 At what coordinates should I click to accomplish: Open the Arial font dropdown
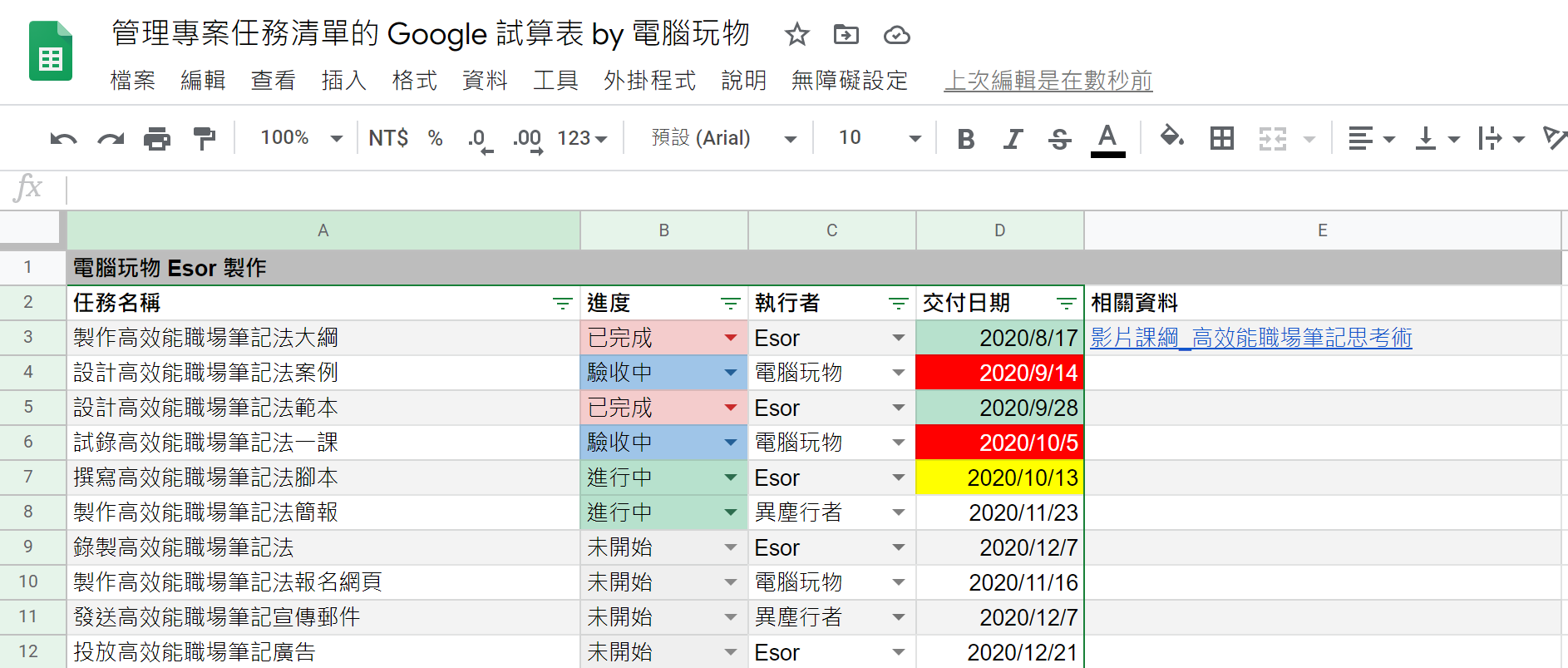[x=723, y=138]
